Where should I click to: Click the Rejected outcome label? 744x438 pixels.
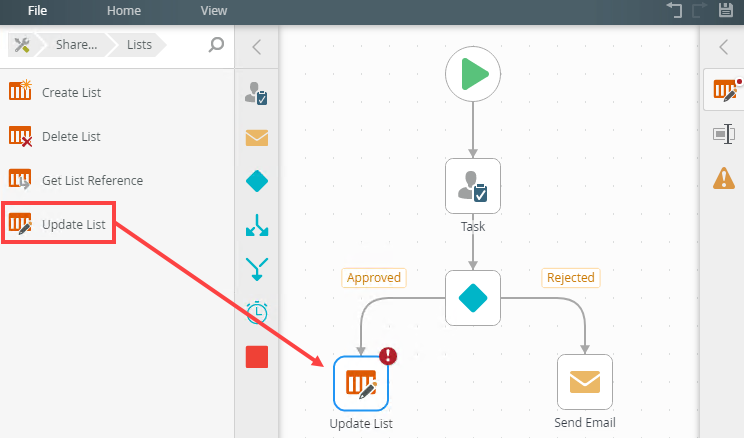570,278
